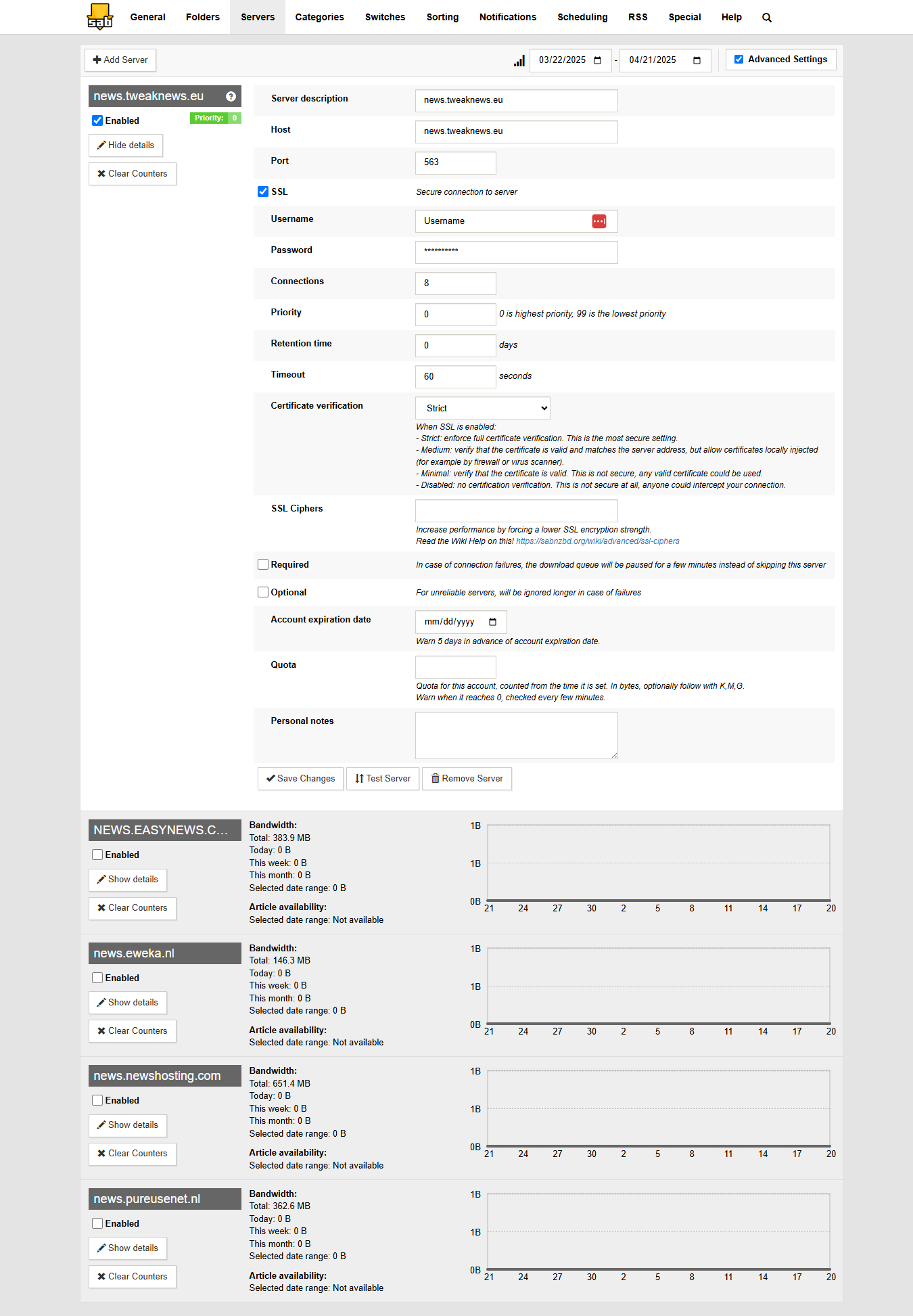913x1316 pixels.
Task: Show details for news.eweka.nl
Action: click(128, 1003)
